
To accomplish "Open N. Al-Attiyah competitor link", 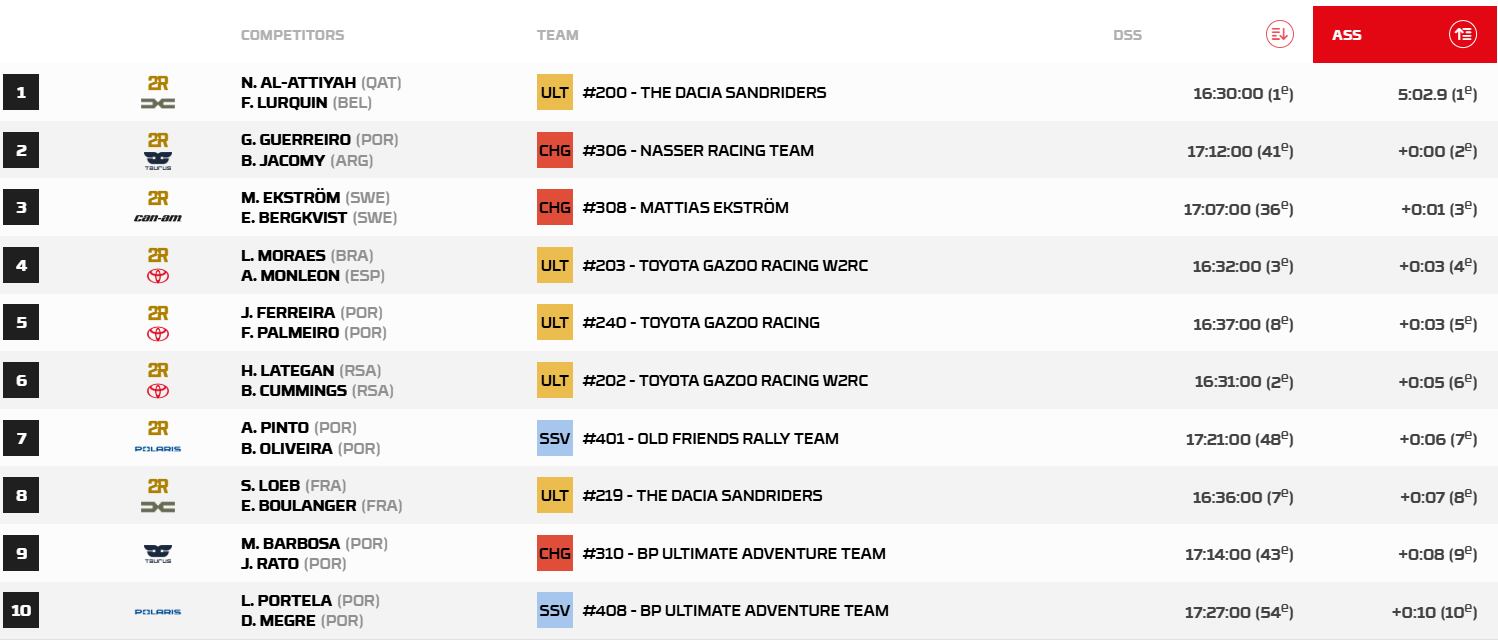I will click(x=299, y=83).
